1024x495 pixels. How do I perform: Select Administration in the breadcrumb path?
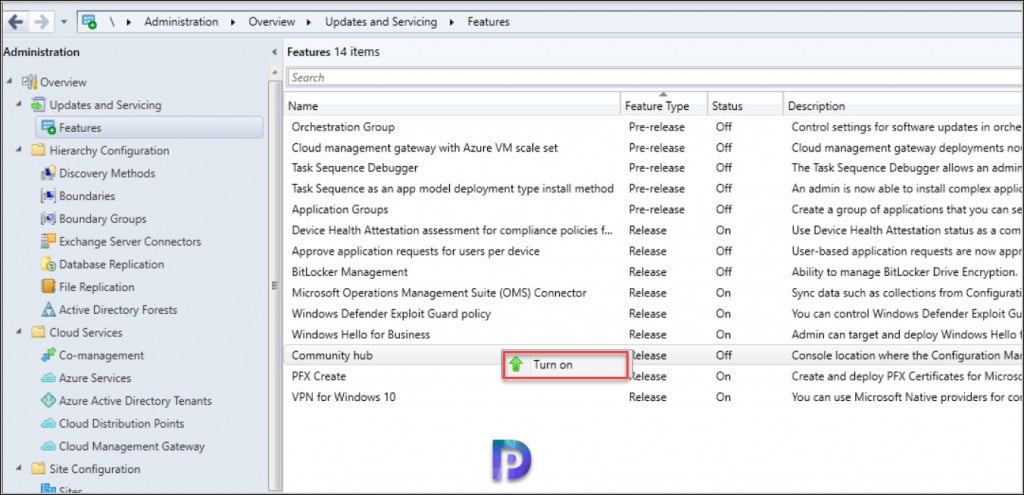point(181,22)
